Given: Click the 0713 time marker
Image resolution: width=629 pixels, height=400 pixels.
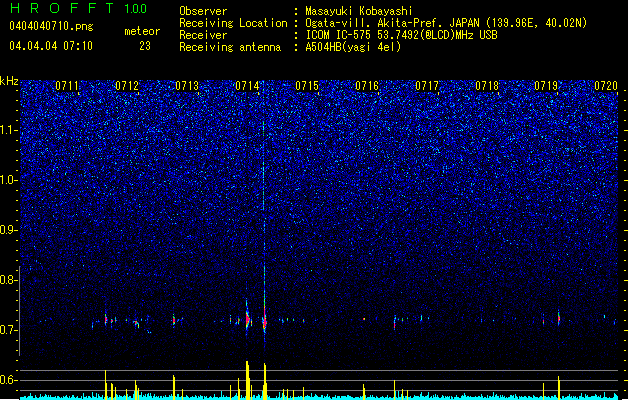Looking at the screenshot, I should pos(187,86).
